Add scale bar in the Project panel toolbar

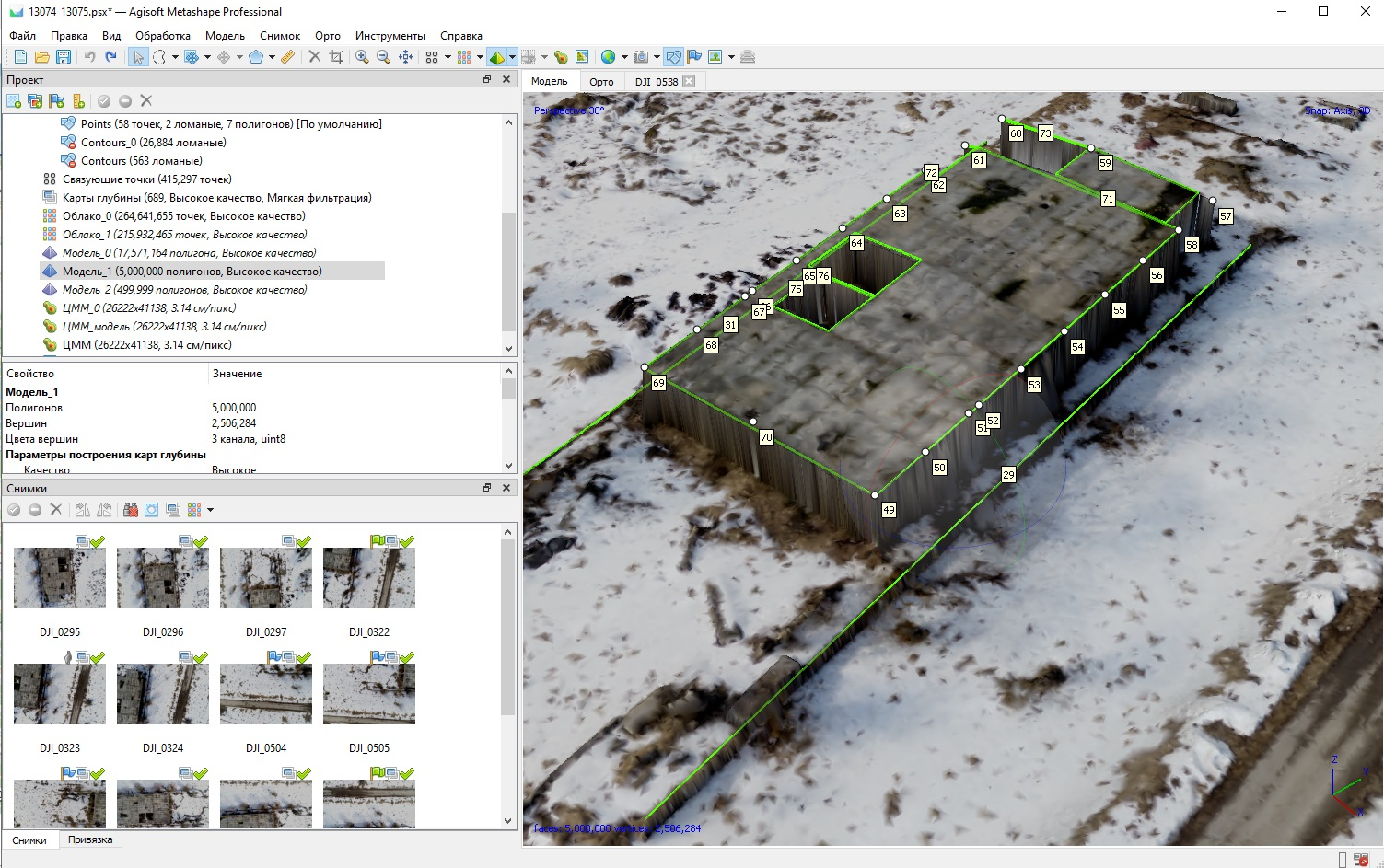tap(78, 101)
